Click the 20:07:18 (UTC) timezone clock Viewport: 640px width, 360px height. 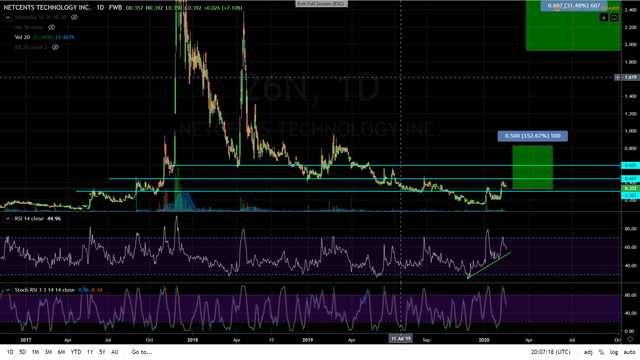[x=551, y=352]
